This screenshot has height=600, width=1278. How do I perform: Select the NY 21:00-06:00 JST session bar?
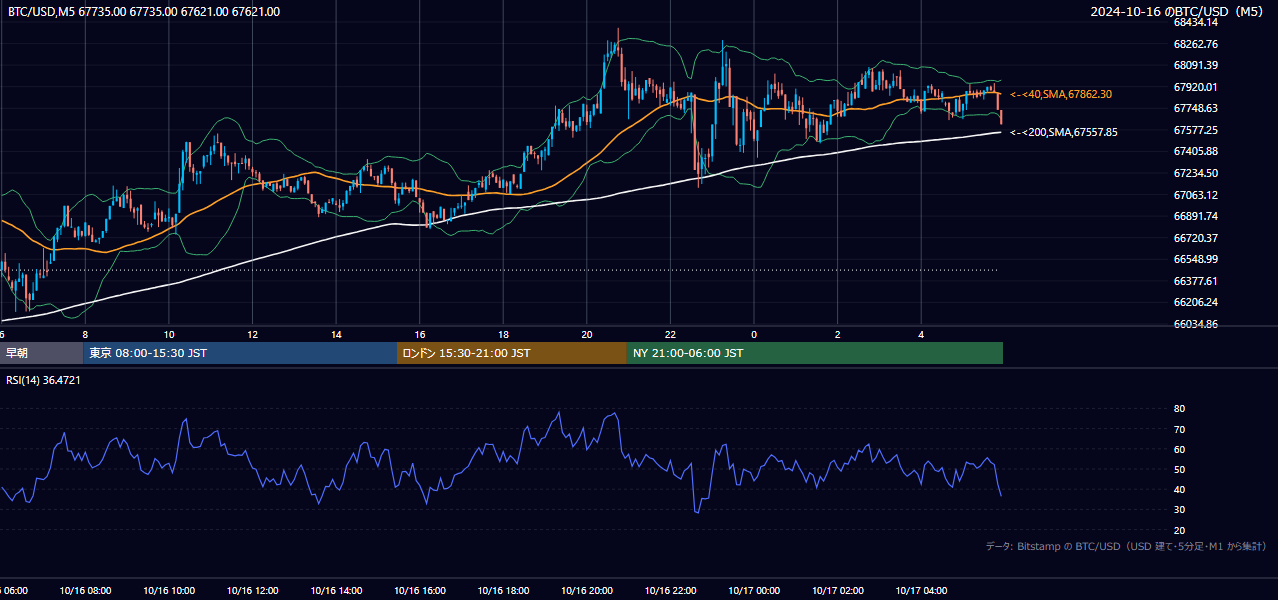pos(815,353)
